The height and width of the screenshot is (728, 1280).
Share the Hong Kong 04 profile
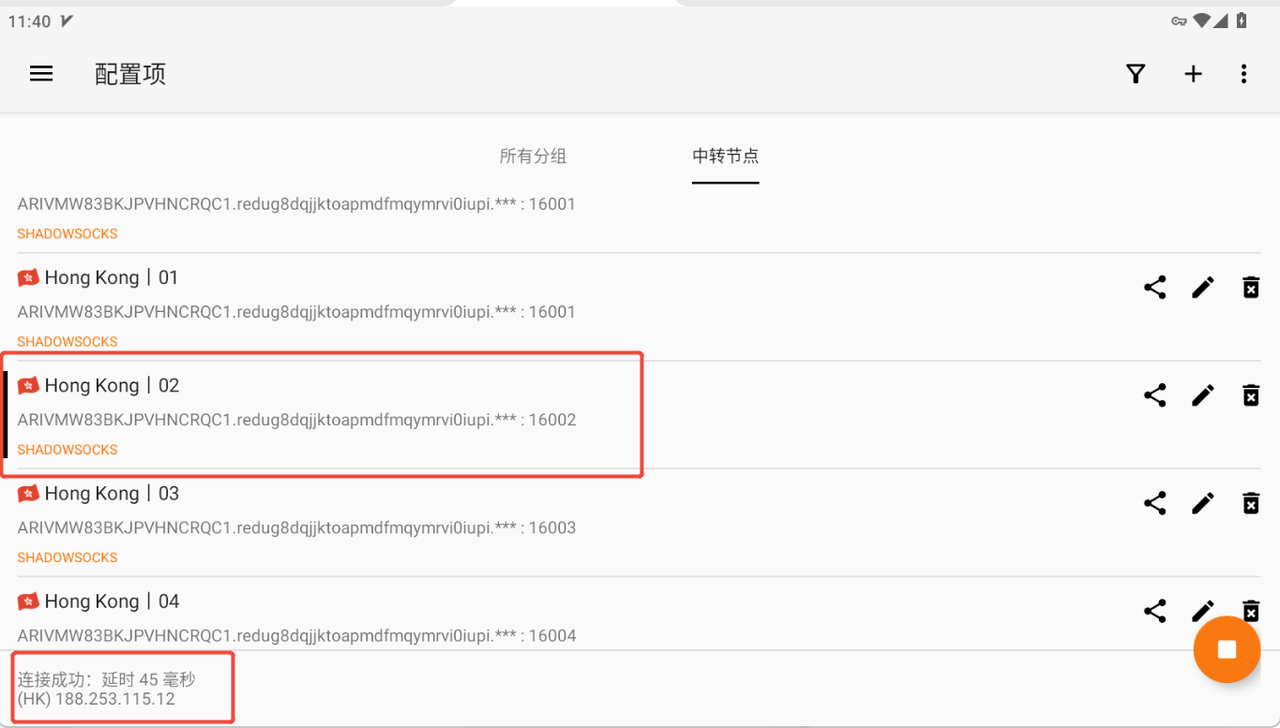click(x=1155, y=611)
